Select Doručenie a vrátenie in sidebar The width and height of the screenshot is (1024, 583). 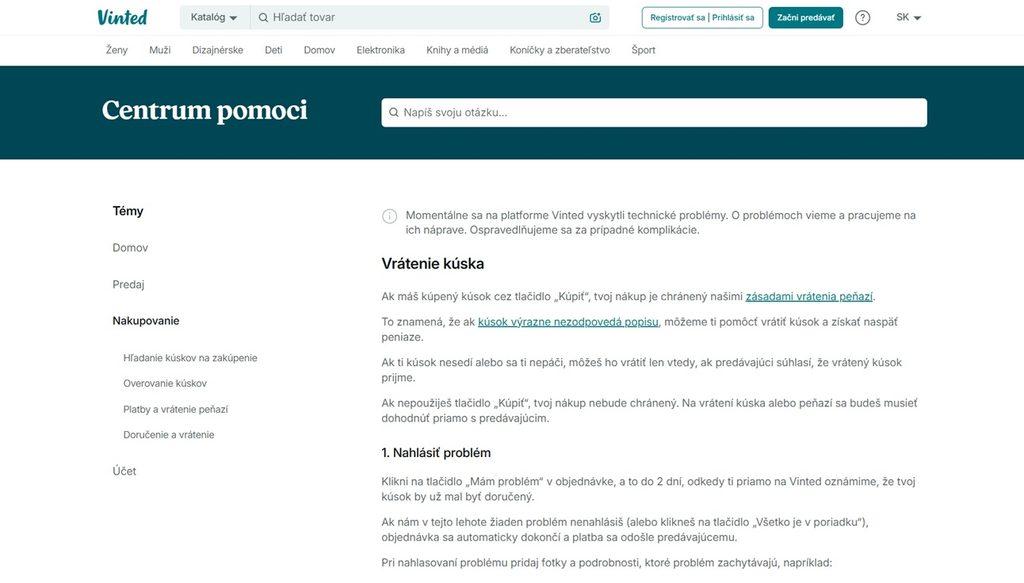click(168, 435)
